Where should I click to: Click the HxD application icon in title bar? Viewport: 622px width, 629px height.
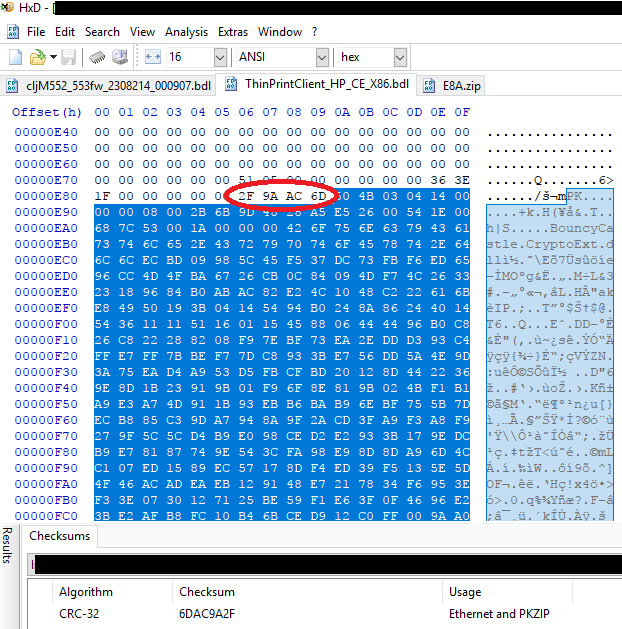[10, 8]
